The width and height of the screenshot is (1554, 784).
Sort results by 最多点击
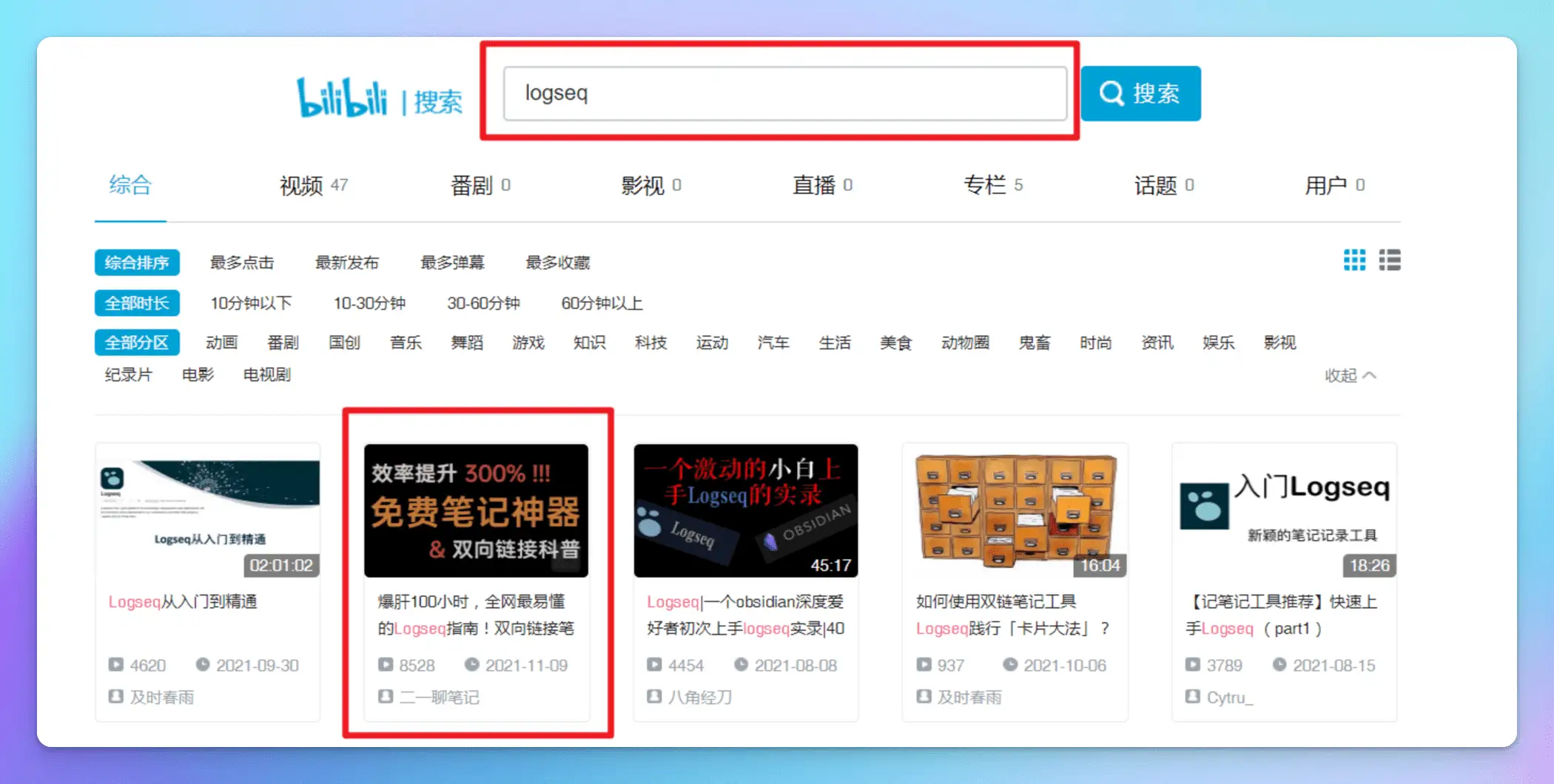[x=242, y=263]
